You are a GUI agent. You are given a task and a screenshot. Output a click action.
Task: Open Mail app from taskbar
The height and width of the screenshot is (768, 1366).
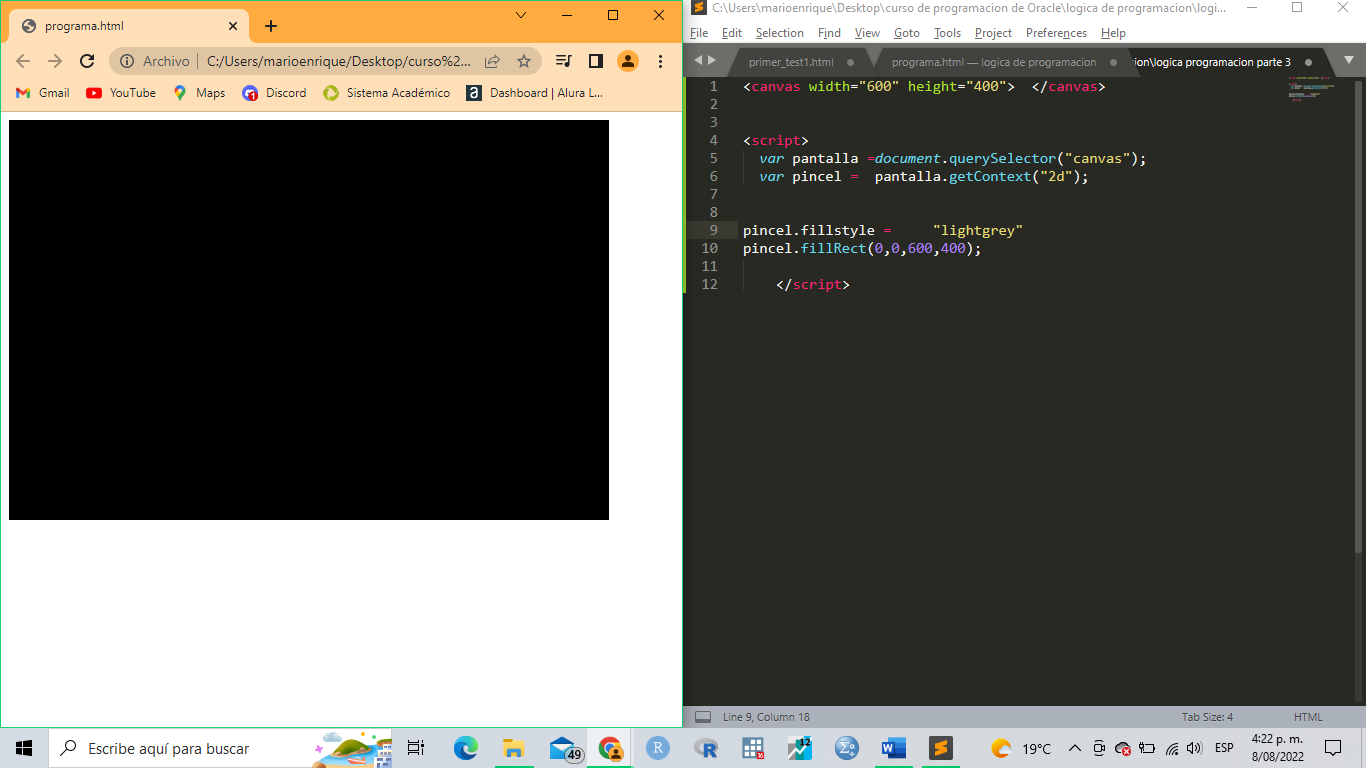pos(566,748)
